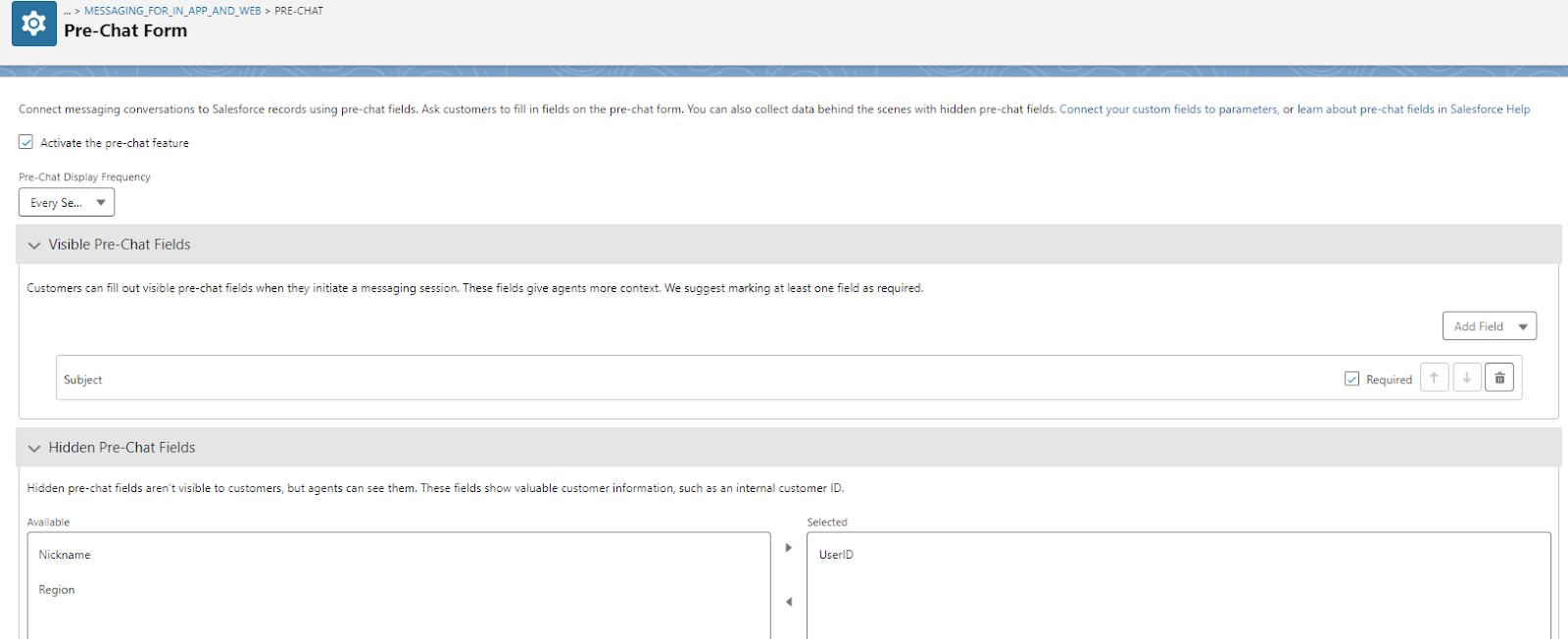Select UserID in the Selected list

click(x=836, y=555)
